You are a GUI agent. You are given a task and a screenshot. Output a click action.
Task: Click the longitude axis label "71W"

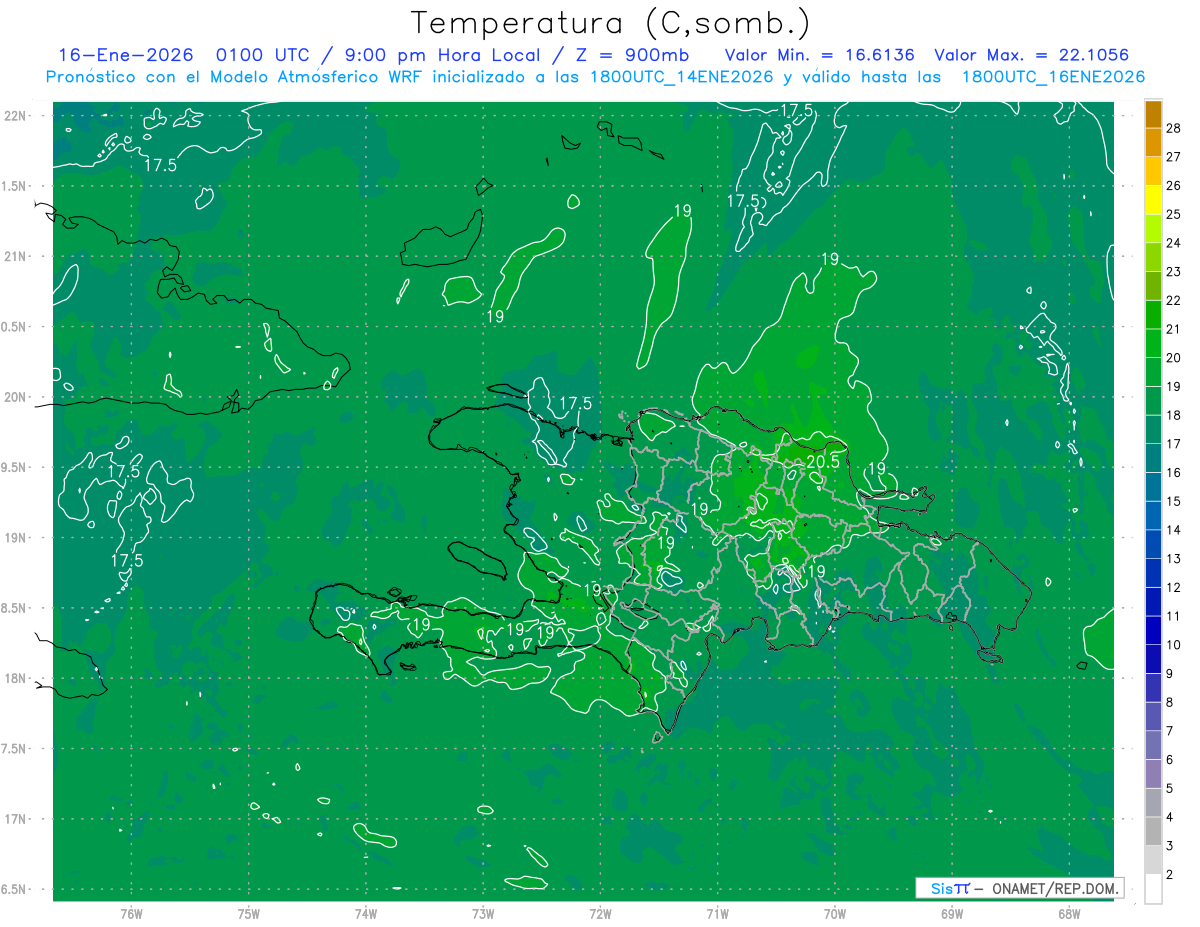(717, 914)
